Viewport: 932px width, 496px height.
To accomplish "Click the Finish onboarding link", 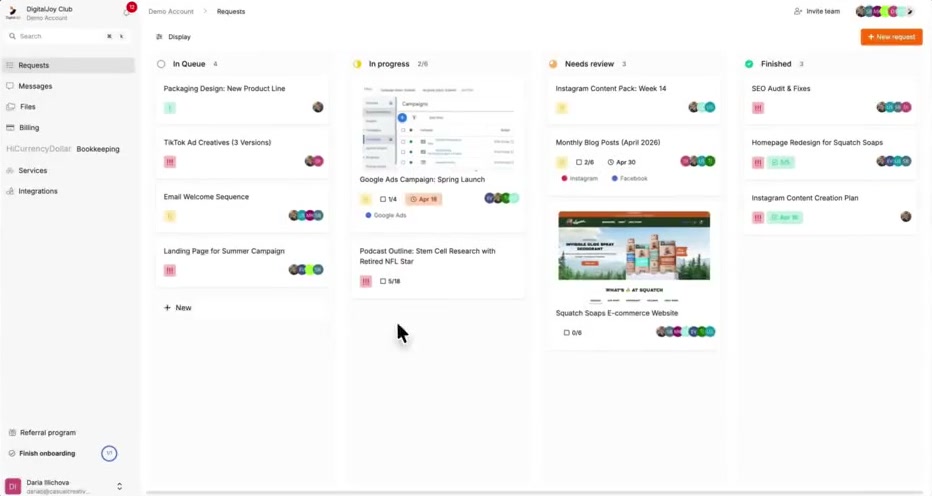I will [47, 454].
